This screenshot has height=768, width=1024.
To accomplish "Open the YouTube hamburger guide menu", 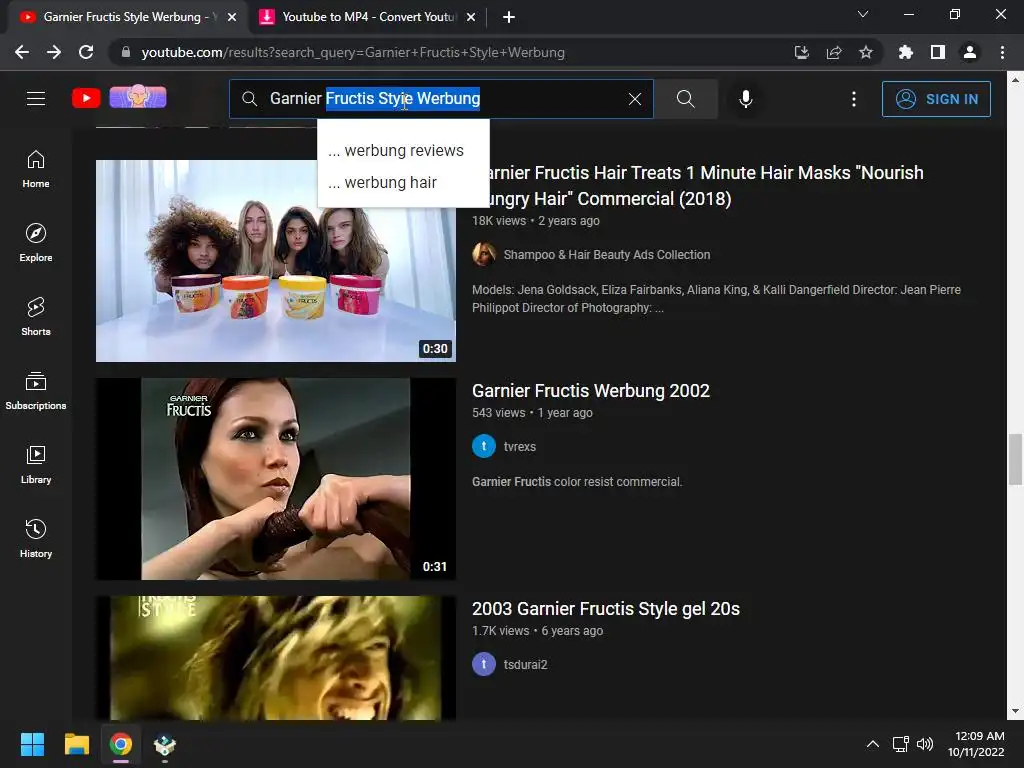I will (36, 99).
